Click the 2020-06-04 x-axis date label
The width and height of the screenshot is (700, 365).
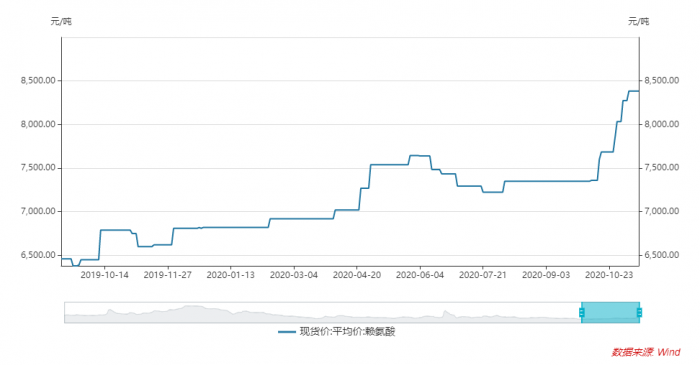420,275
